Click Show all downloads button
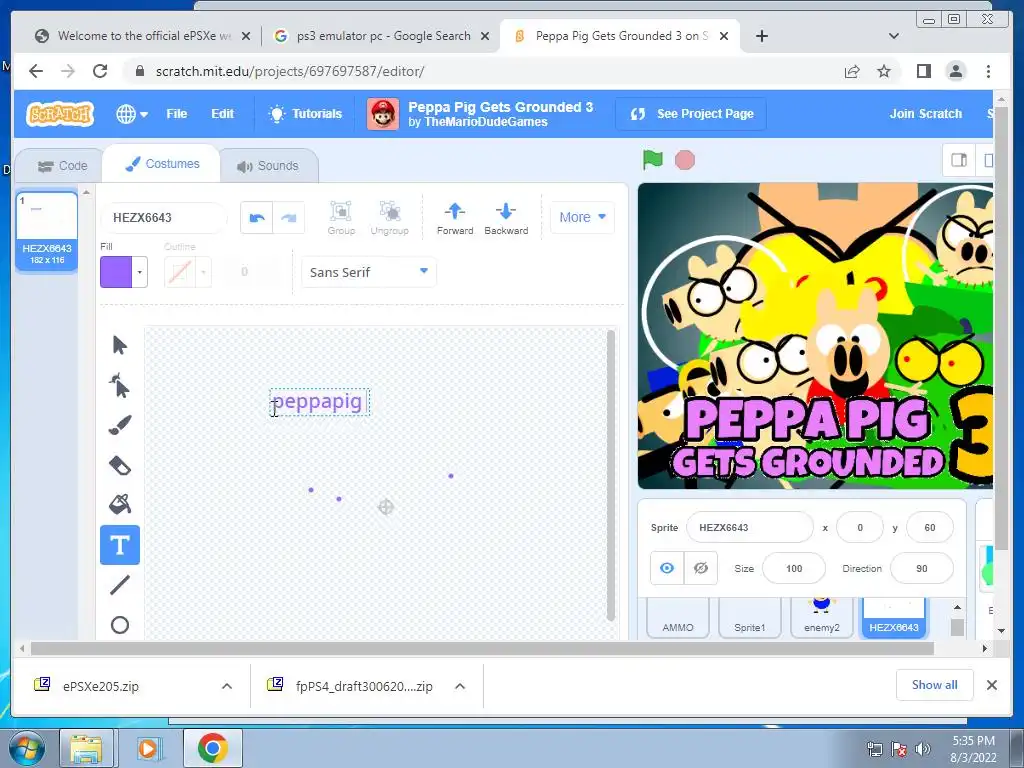Viewport: 1024px width, 768px height. (x=935, y=684)
